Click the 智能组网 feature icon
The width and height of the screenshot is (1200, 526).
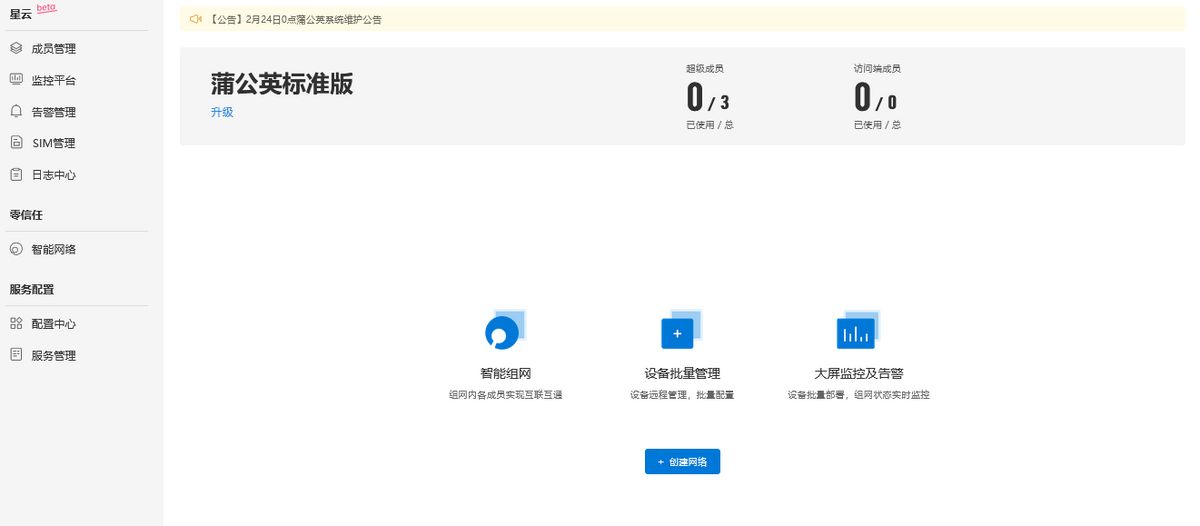503,331
